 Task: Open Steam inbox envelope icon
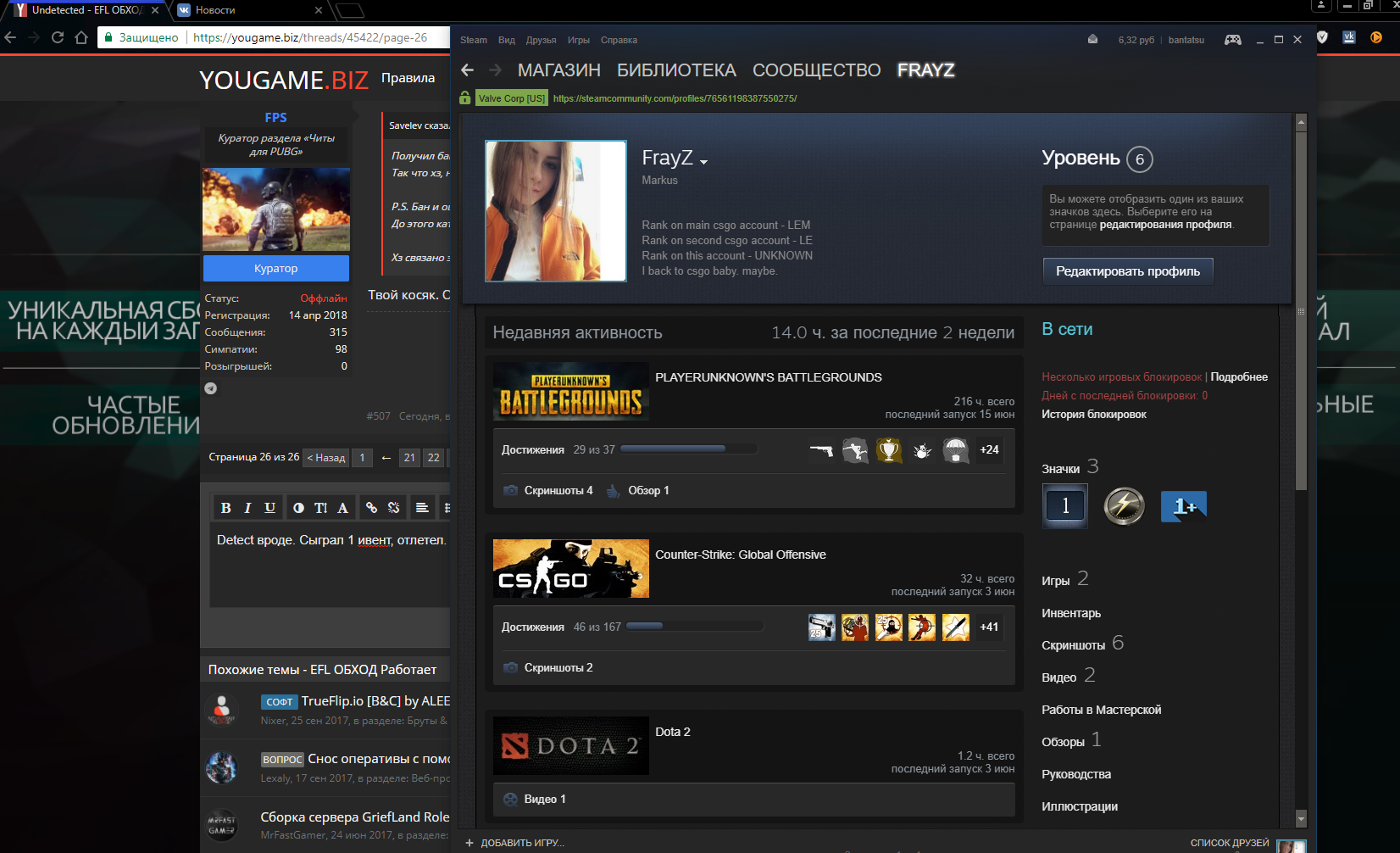(1092, 39)
